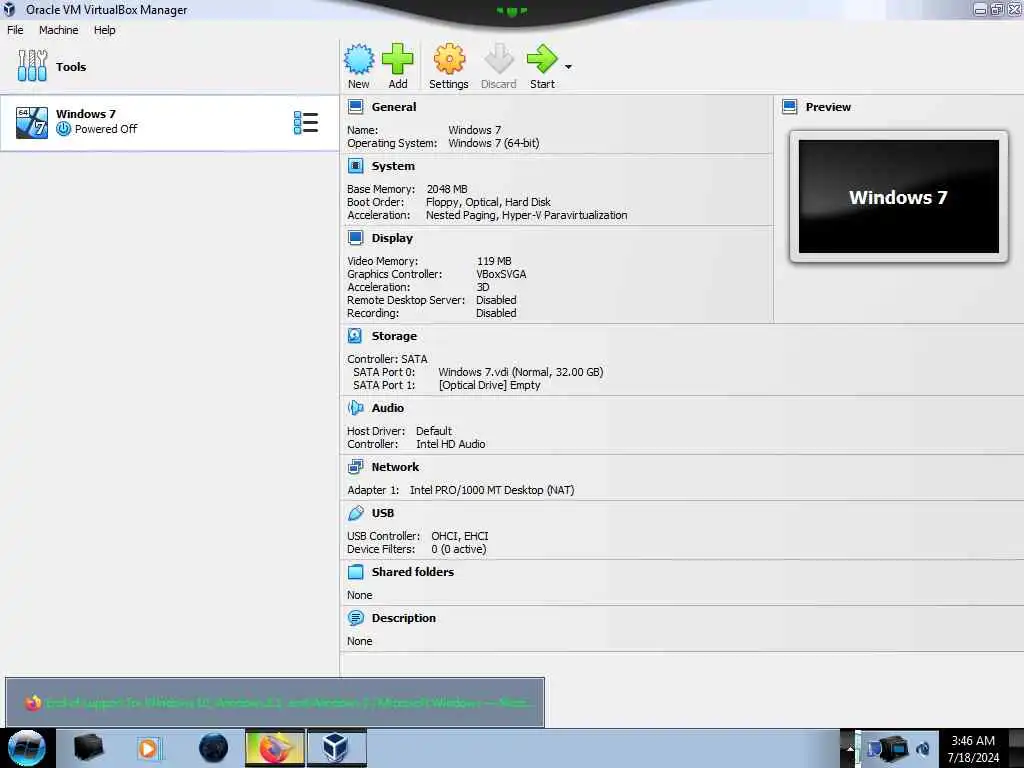Open the round dark globe taskbar icon
Image resolution: width=1024 pixels, height=768 pixels.
tap(214, 748)
